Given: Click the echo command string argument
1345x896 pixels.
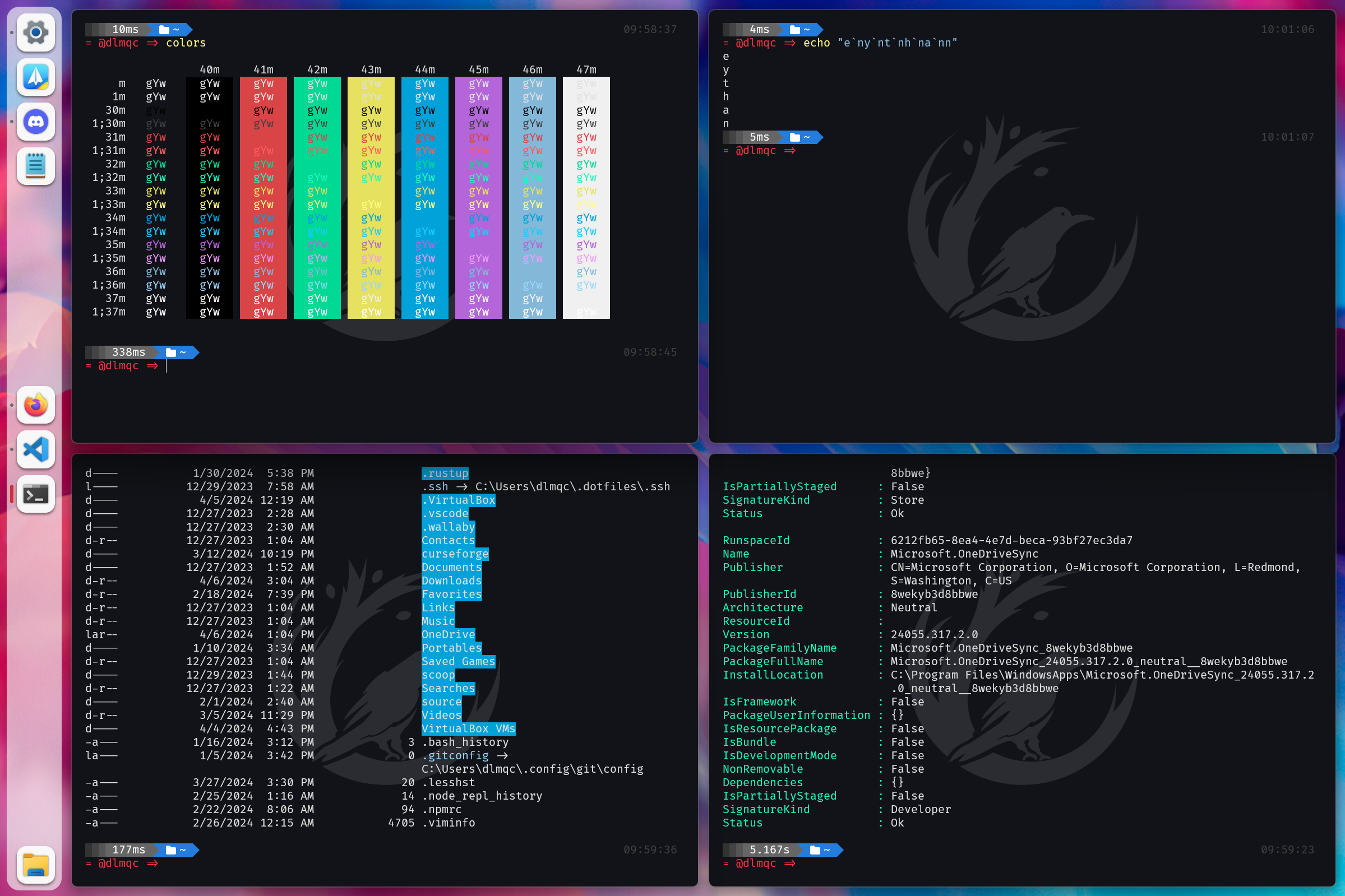Looking at the screenshot, I should pos(898,43).
